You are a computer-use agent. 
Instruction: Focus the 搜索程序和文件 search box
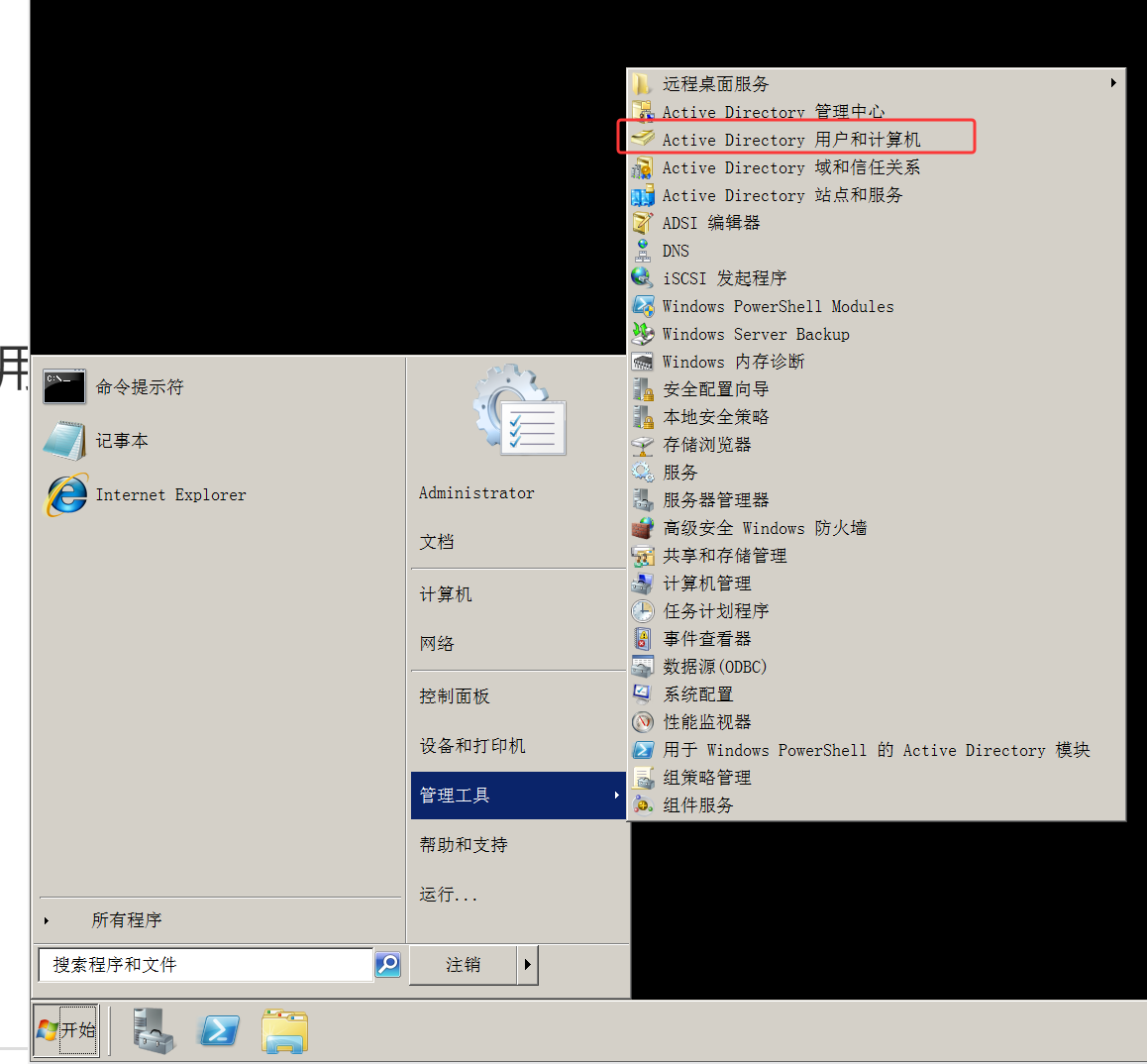[206, 965]
